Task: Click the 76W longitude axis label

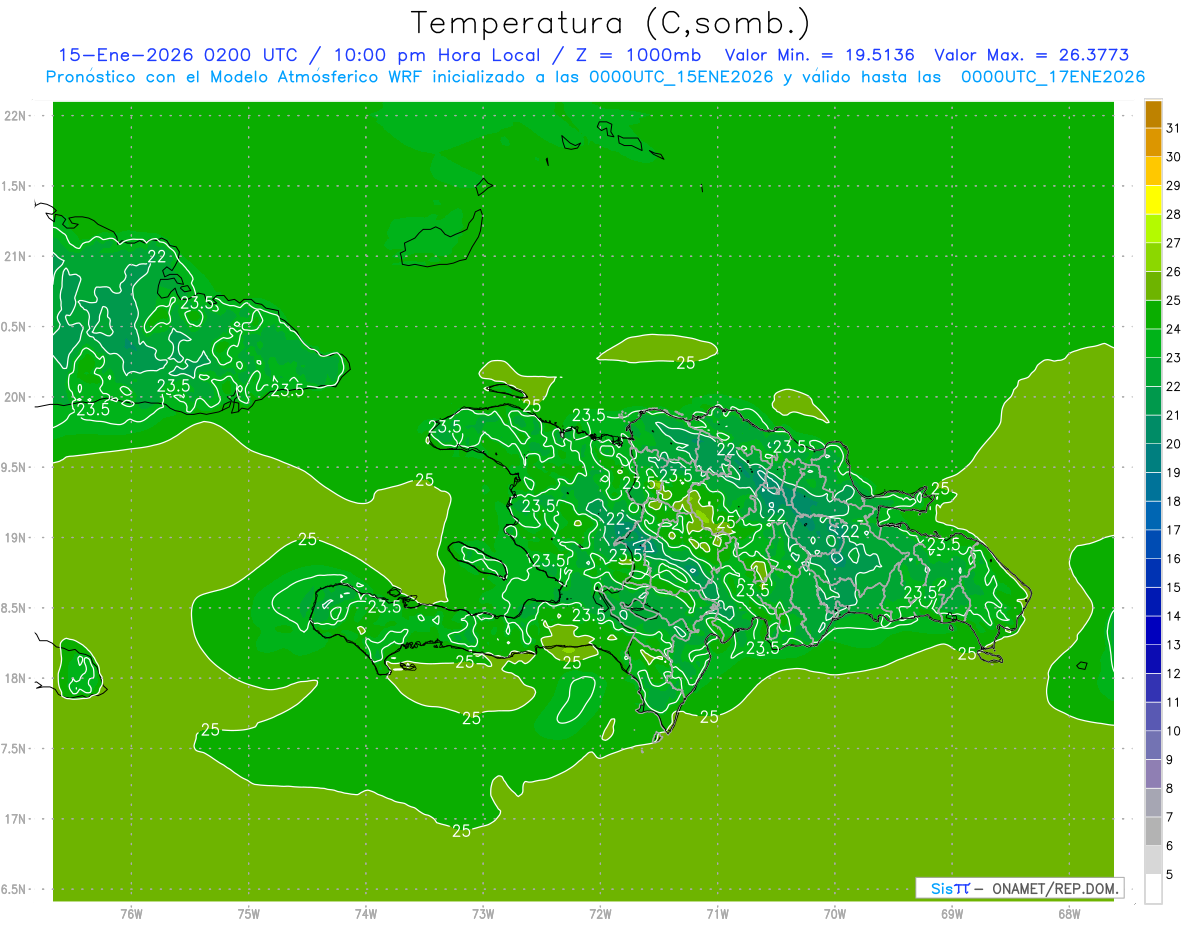Action: 131,914
